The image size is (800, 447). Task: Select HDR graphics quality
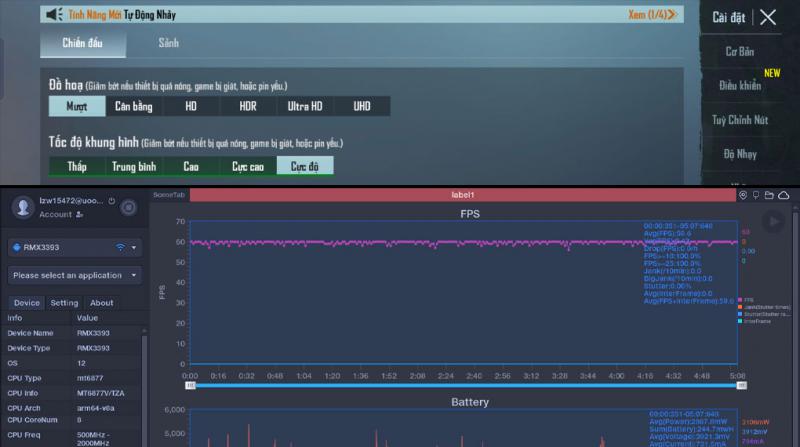pyautogui.click(x=248, y=106)
